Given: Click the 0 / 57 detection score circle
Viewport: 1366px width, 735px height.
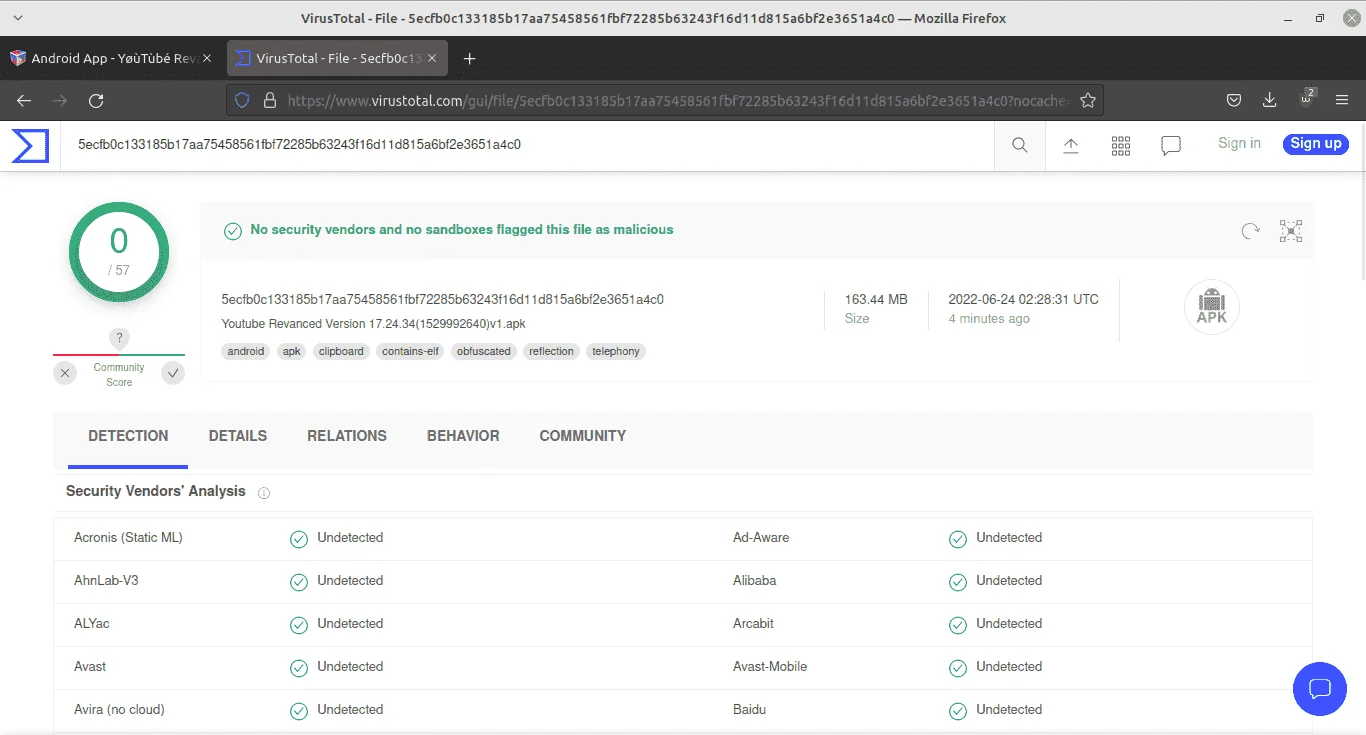Looking at the screenshot, I should [119, 252].
